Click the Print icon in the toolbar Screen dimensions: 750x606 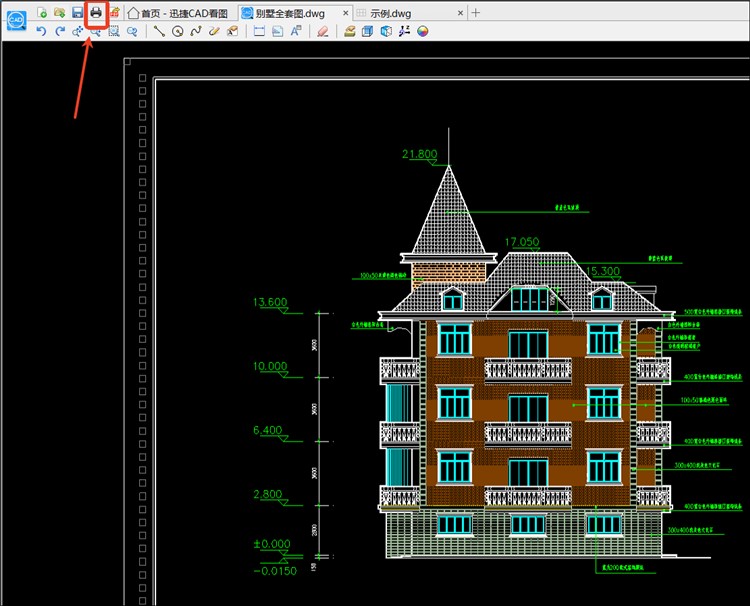96,13
